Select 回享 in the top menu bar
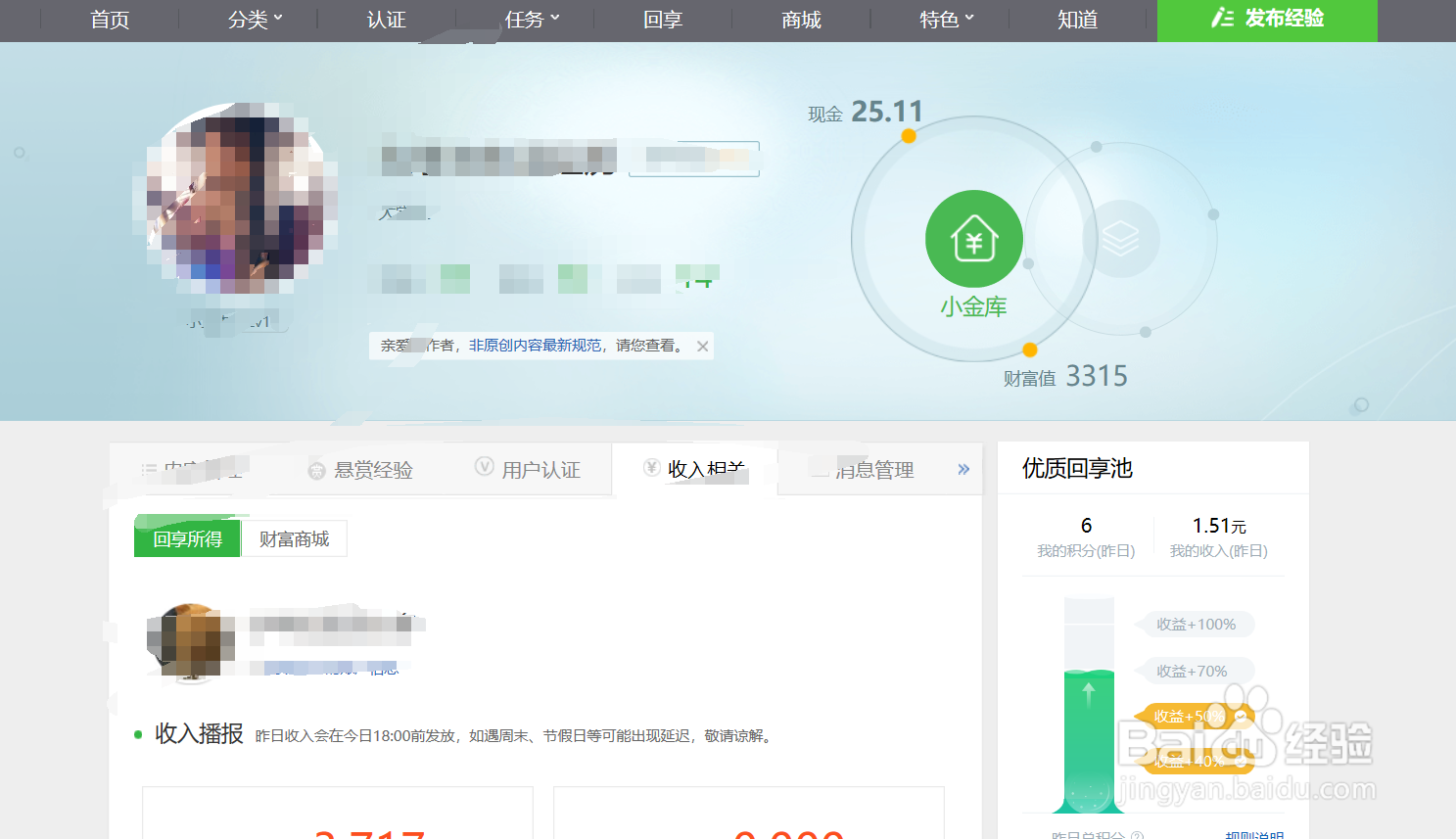 tap(663, 20)
